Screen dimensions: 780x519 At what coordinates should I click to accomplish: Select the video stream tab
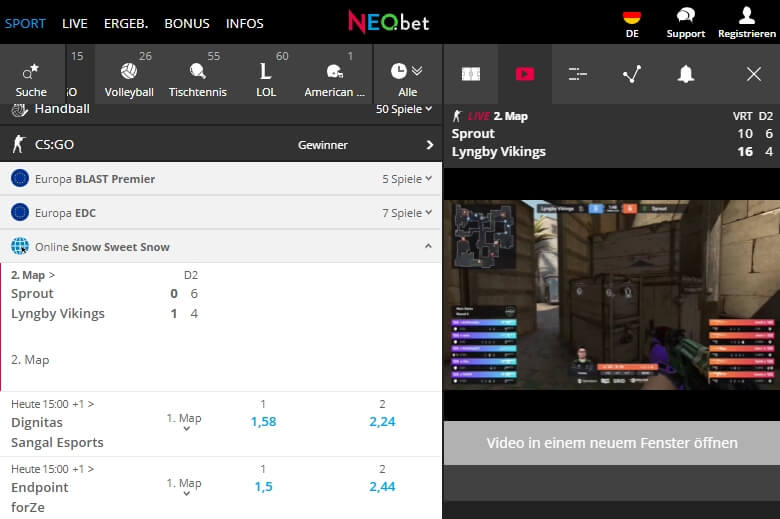pyautogui.click(x=525, y=74)
